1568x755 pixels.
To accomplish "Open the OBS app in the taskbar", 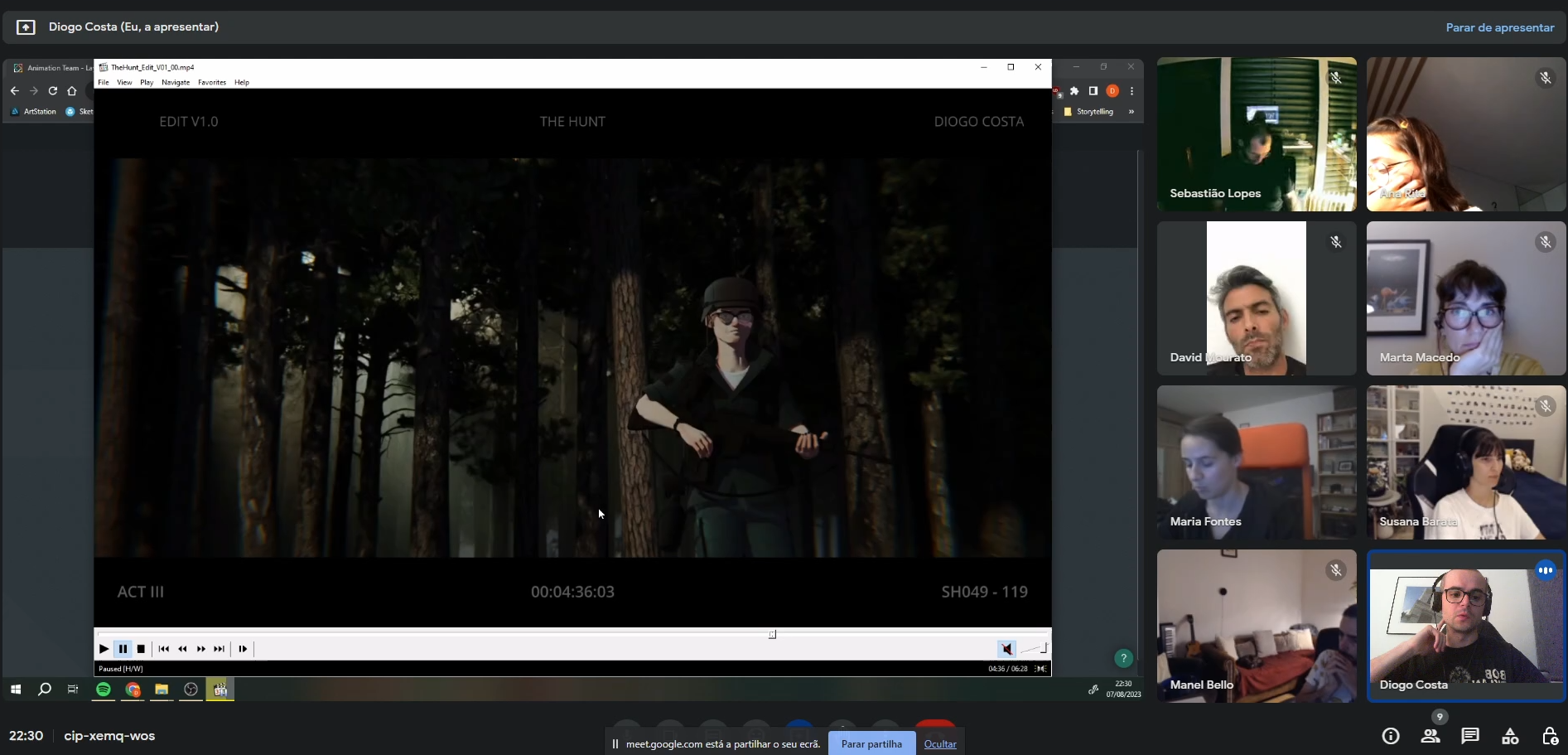I will (191, 689).
